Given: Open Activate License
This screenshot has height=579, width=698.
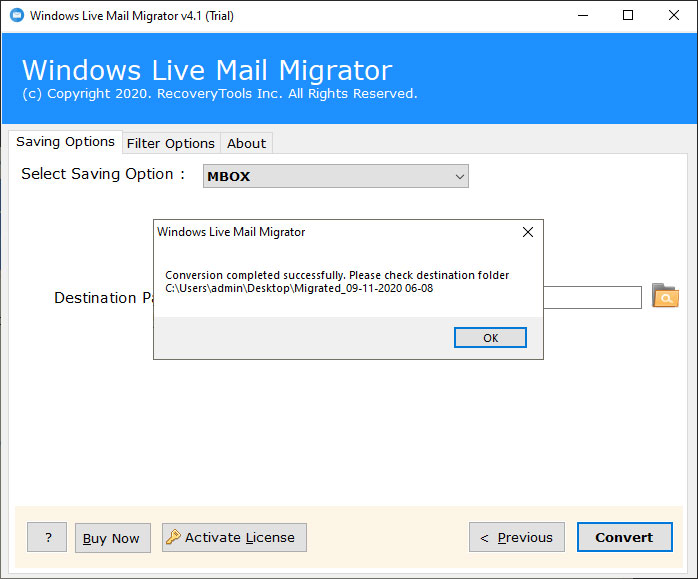Looking at the screenshot, I should click(x=234, y=538).
